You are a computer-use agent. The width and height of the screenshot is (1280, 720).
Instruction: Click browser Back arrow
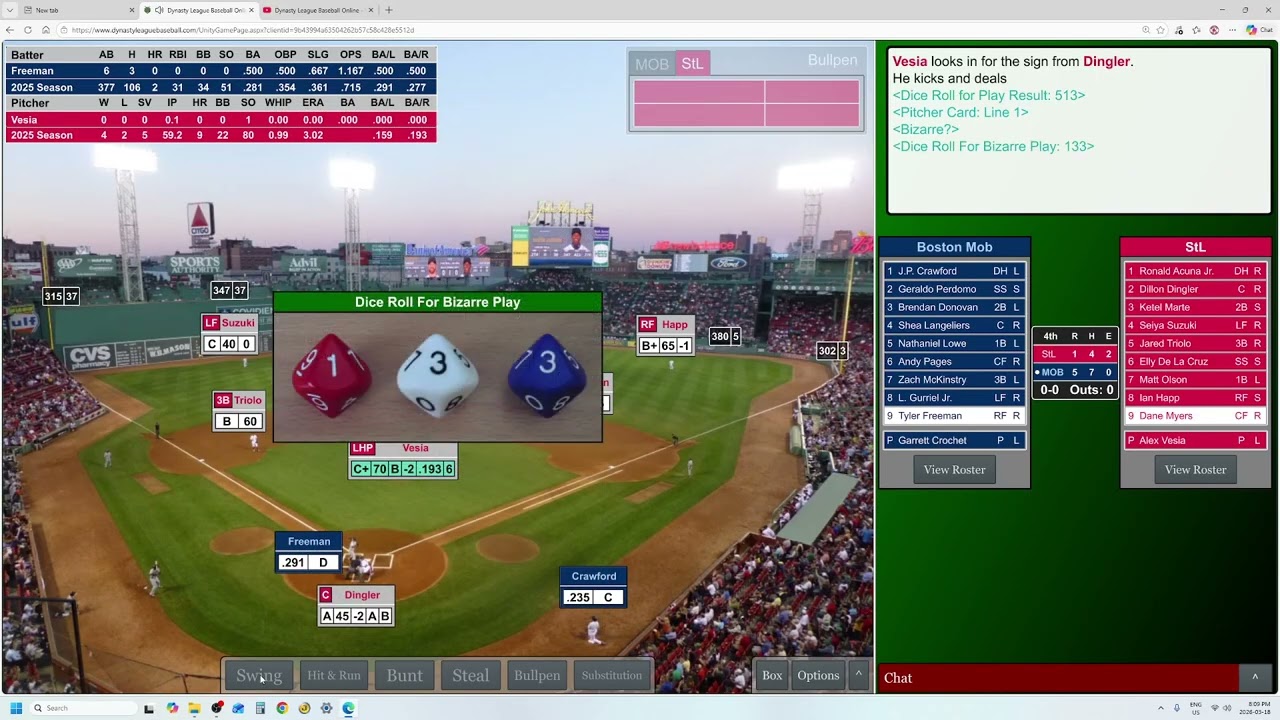coord(10,30)
